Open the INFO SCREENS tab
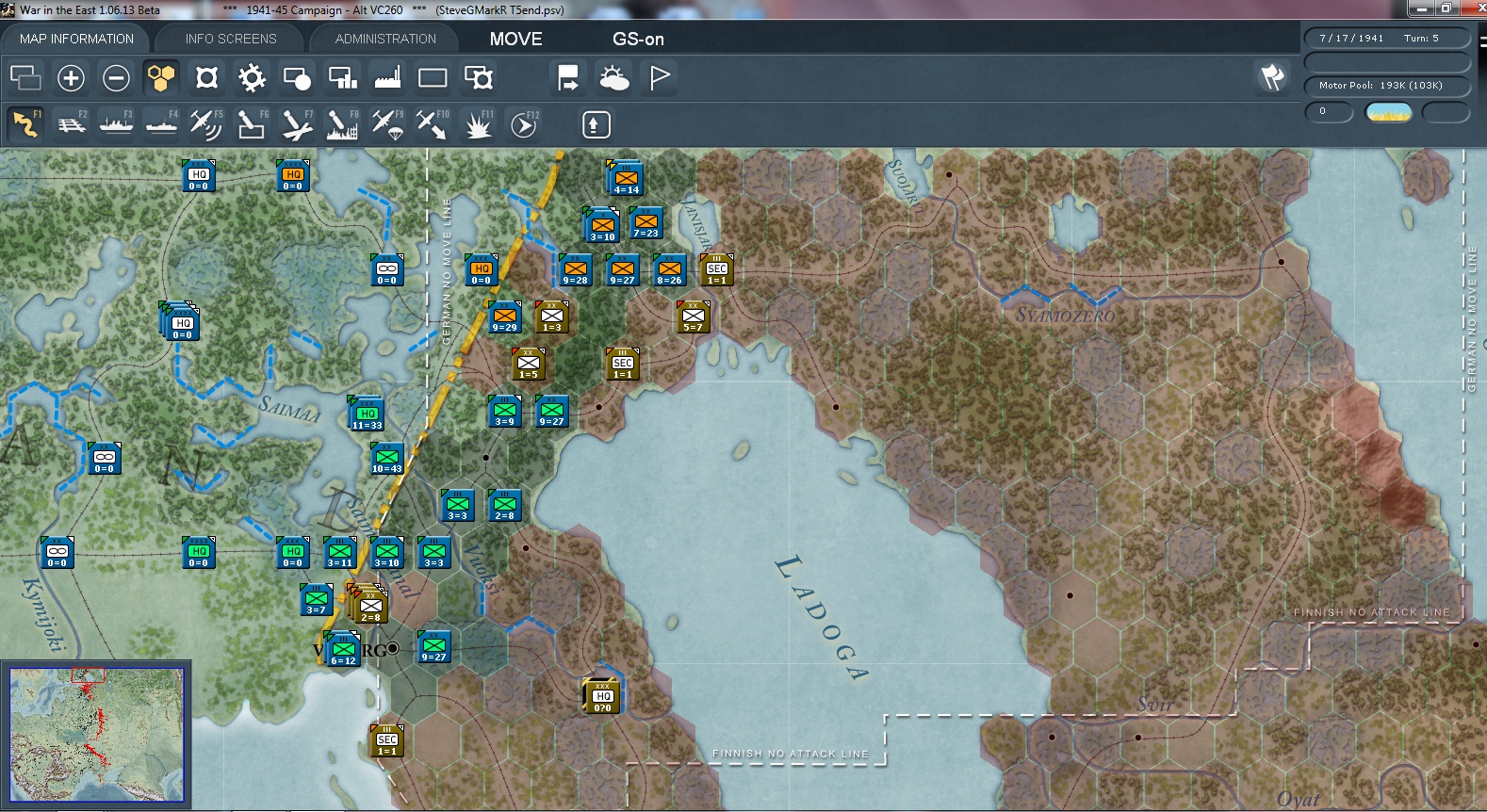The height and width of the screenshot is (812, 1487). (231, 39)
